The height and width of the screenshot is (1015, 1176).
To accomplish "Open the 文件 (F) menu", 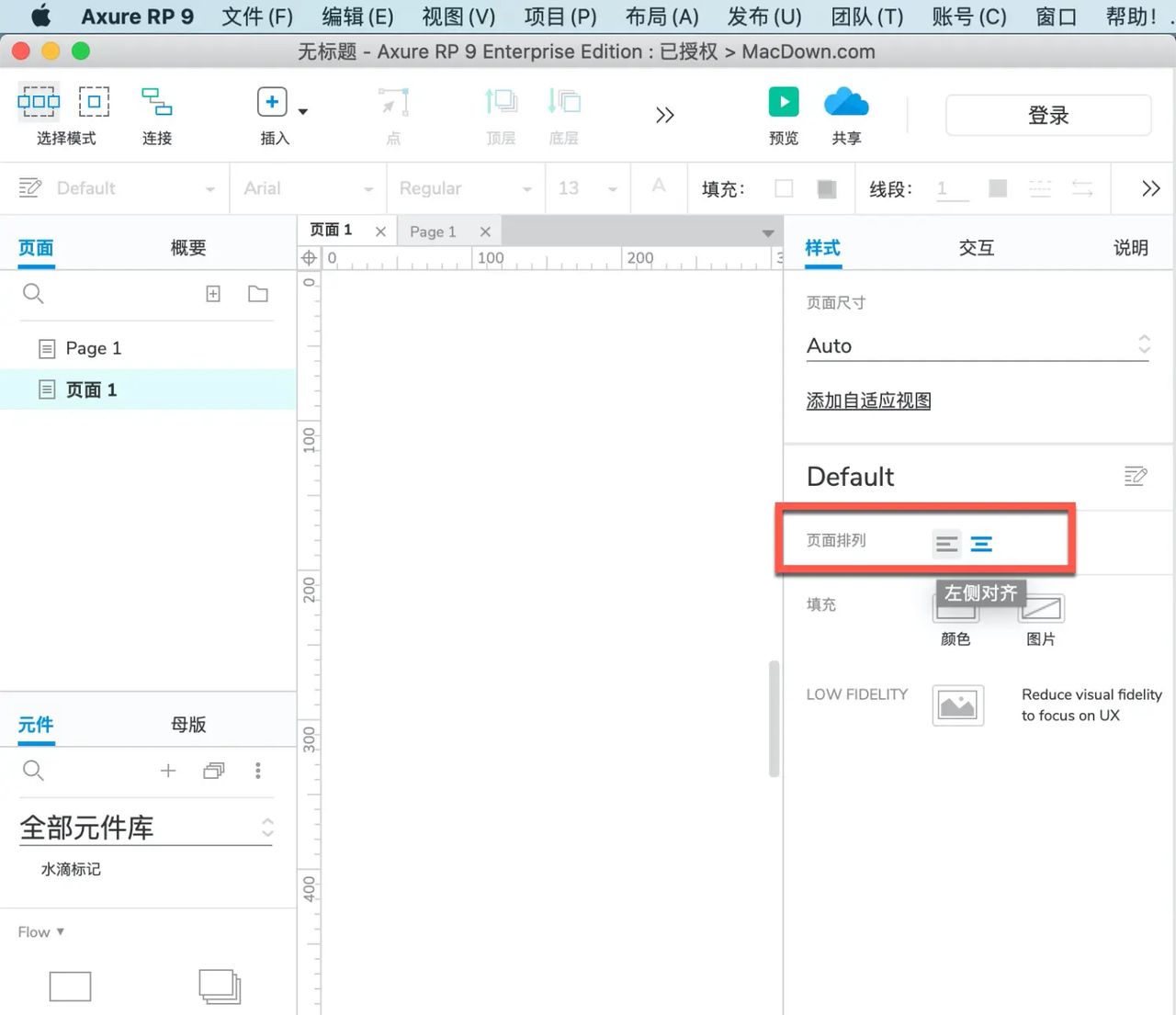I will click(257, 17).
